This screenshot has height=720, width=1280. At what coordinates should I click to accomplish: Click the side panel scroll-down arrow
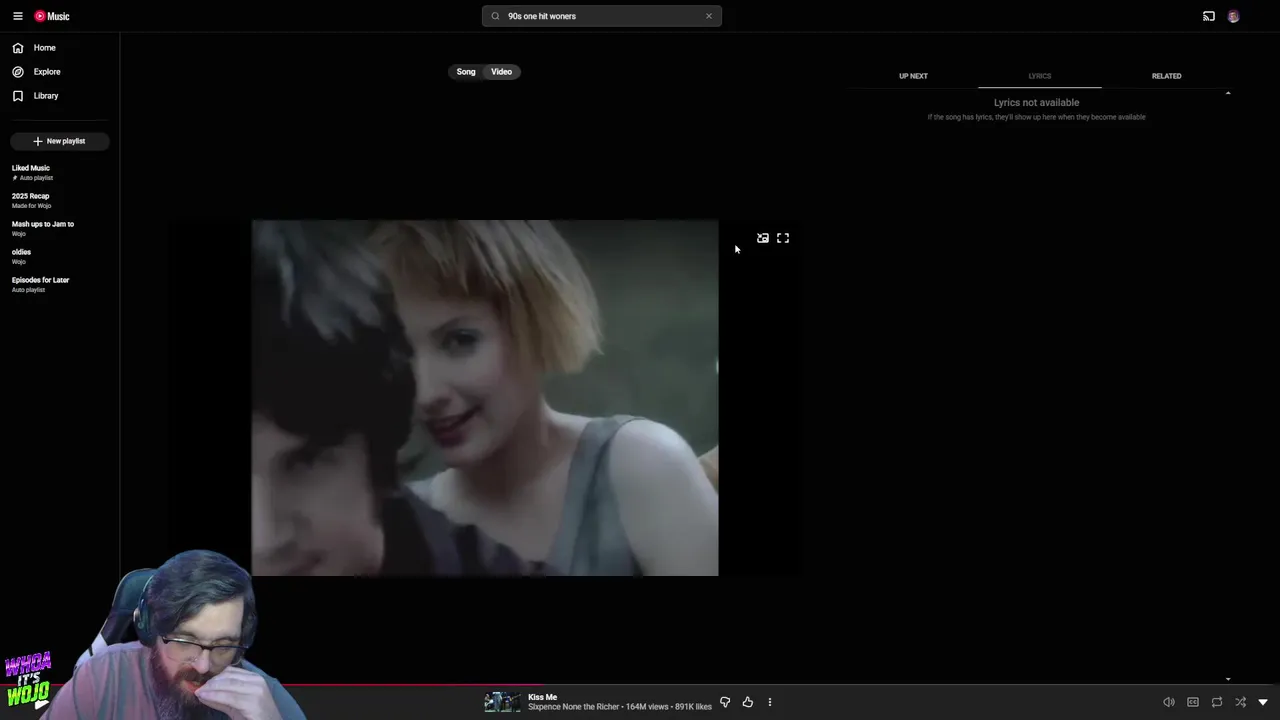tap(1228, 679)
